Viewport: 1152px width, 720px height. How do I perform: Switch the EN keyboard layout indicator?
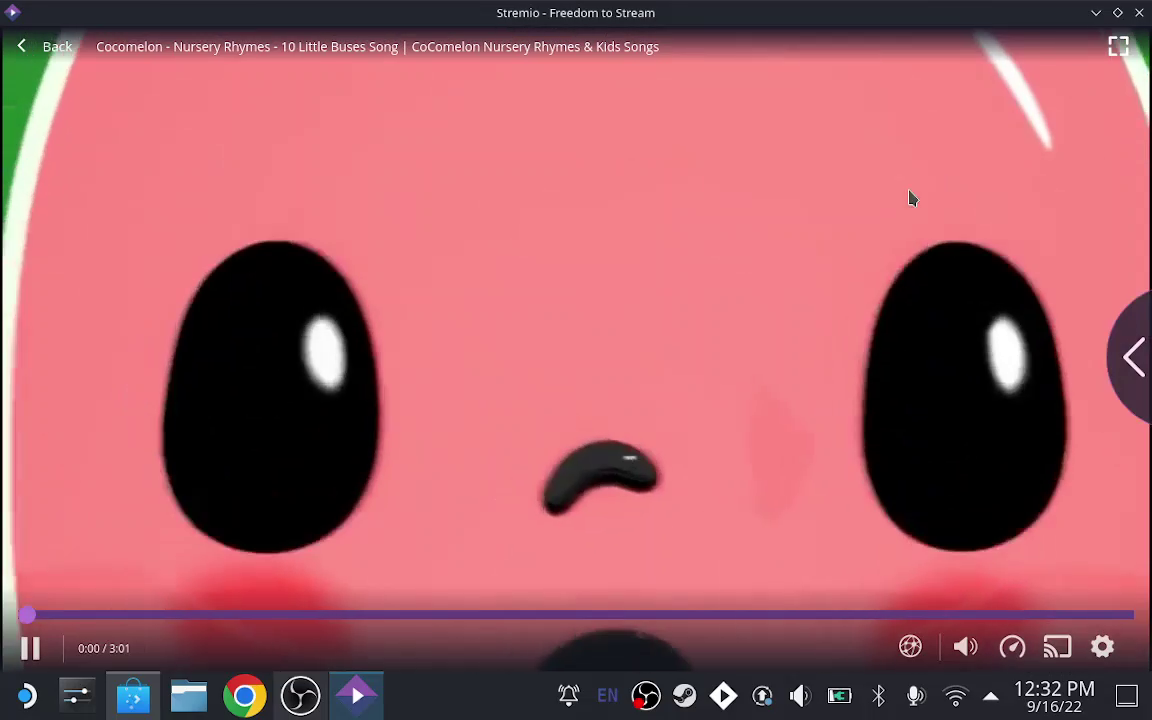point(608,695)
